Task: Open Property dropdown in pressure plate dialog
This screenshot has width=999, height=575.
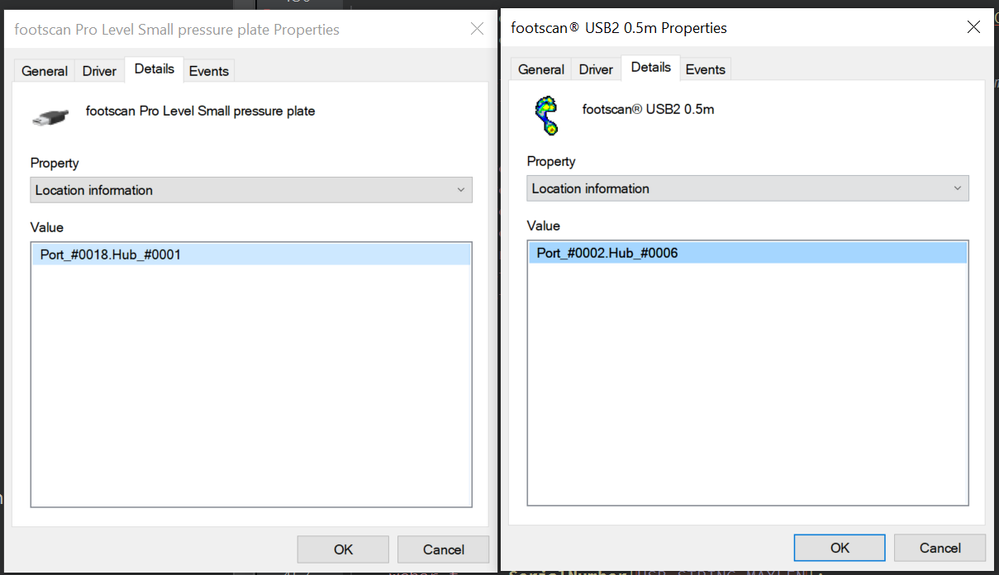Action: (x=251, y=190)
